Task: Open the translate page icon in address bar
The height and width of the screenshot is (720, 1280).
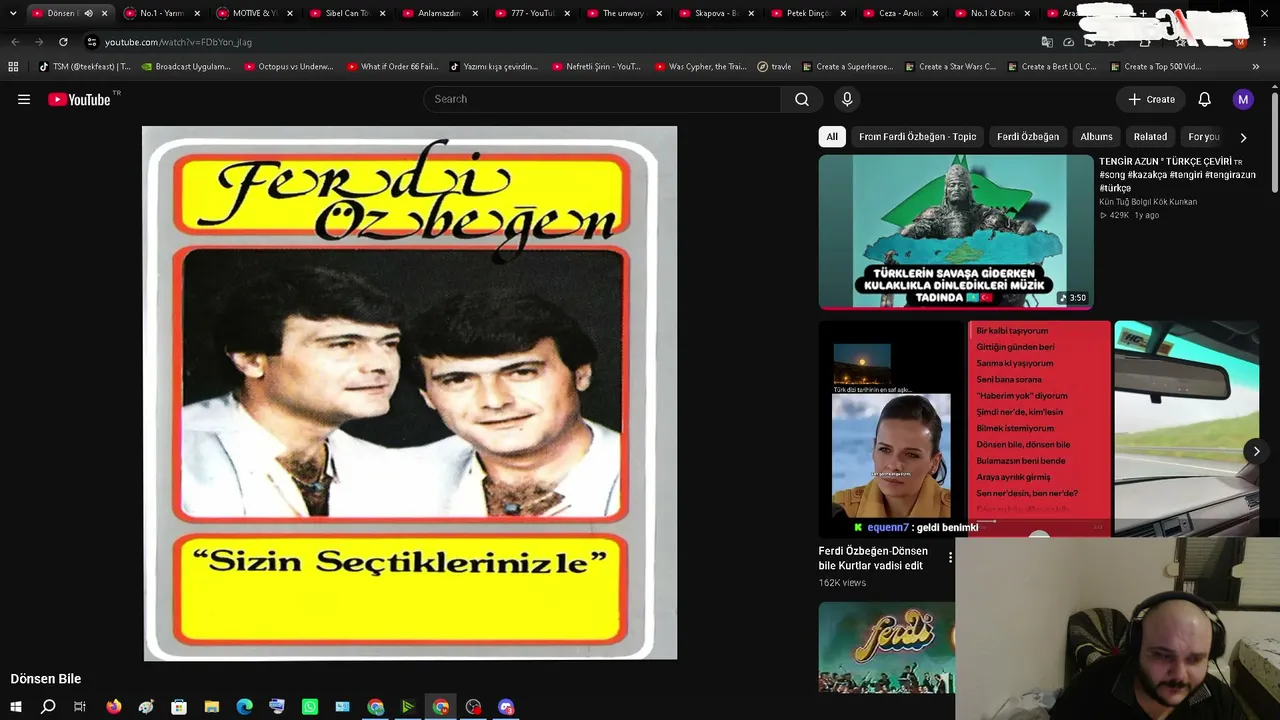Action: (1047, 42)
